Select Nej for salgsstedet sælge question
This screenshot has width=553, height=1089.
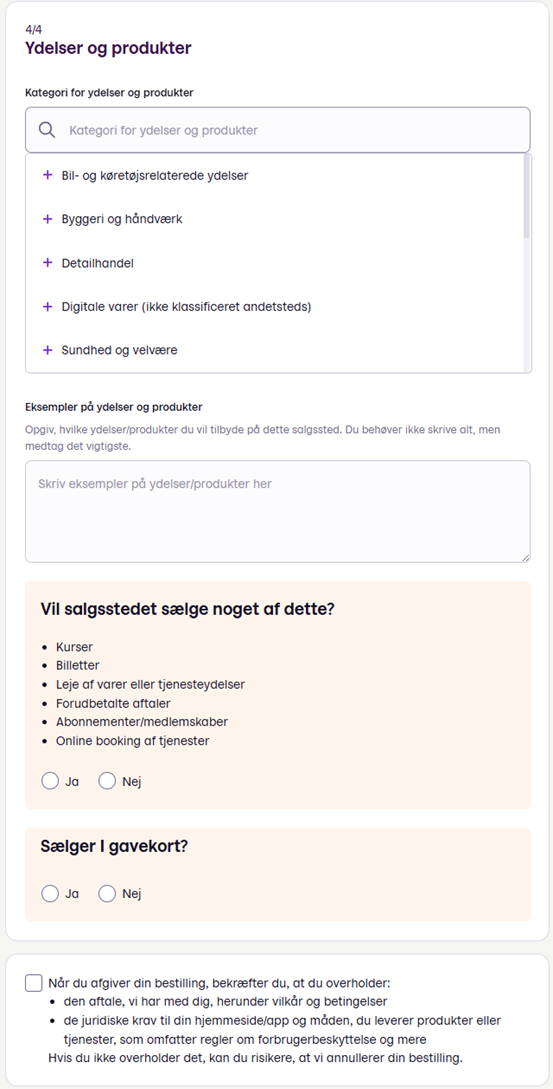click(x=107, y=781)
